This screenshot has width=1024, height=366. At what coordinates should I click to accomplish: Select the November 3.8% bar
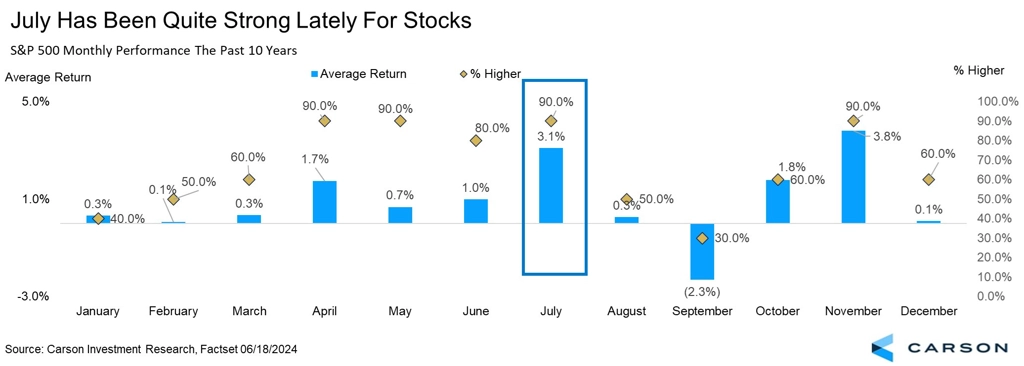click(853, 177)
